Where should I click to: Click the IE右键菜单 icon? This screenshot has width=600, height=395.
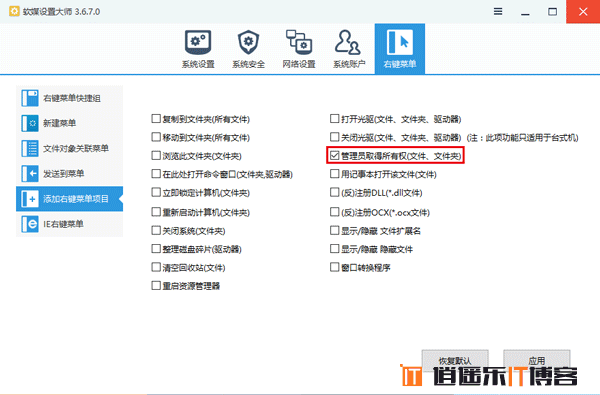tap(30, 224)
